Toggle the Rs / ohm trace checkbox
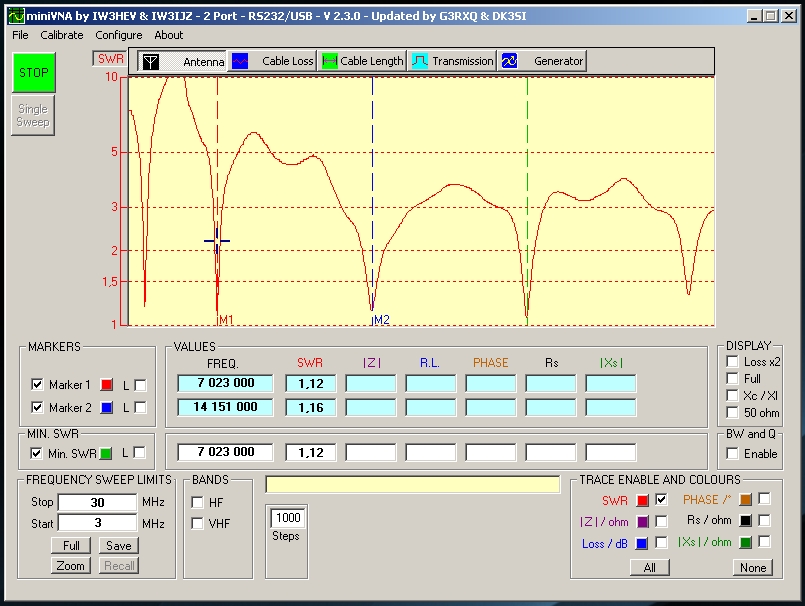Image resolution: width=805 pixels, height=606 pixels. click(x=764, y=520)
